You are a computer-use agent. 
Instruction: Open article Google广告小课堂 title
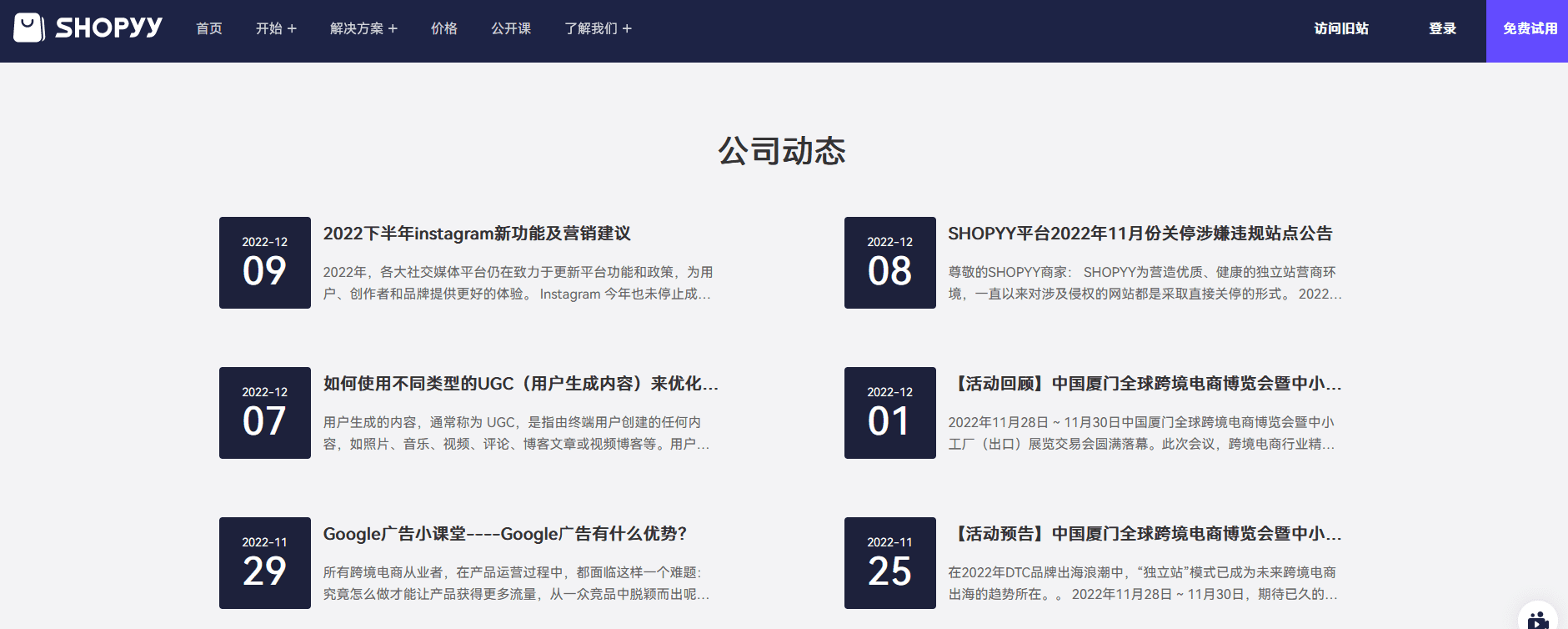pos(505,534)
